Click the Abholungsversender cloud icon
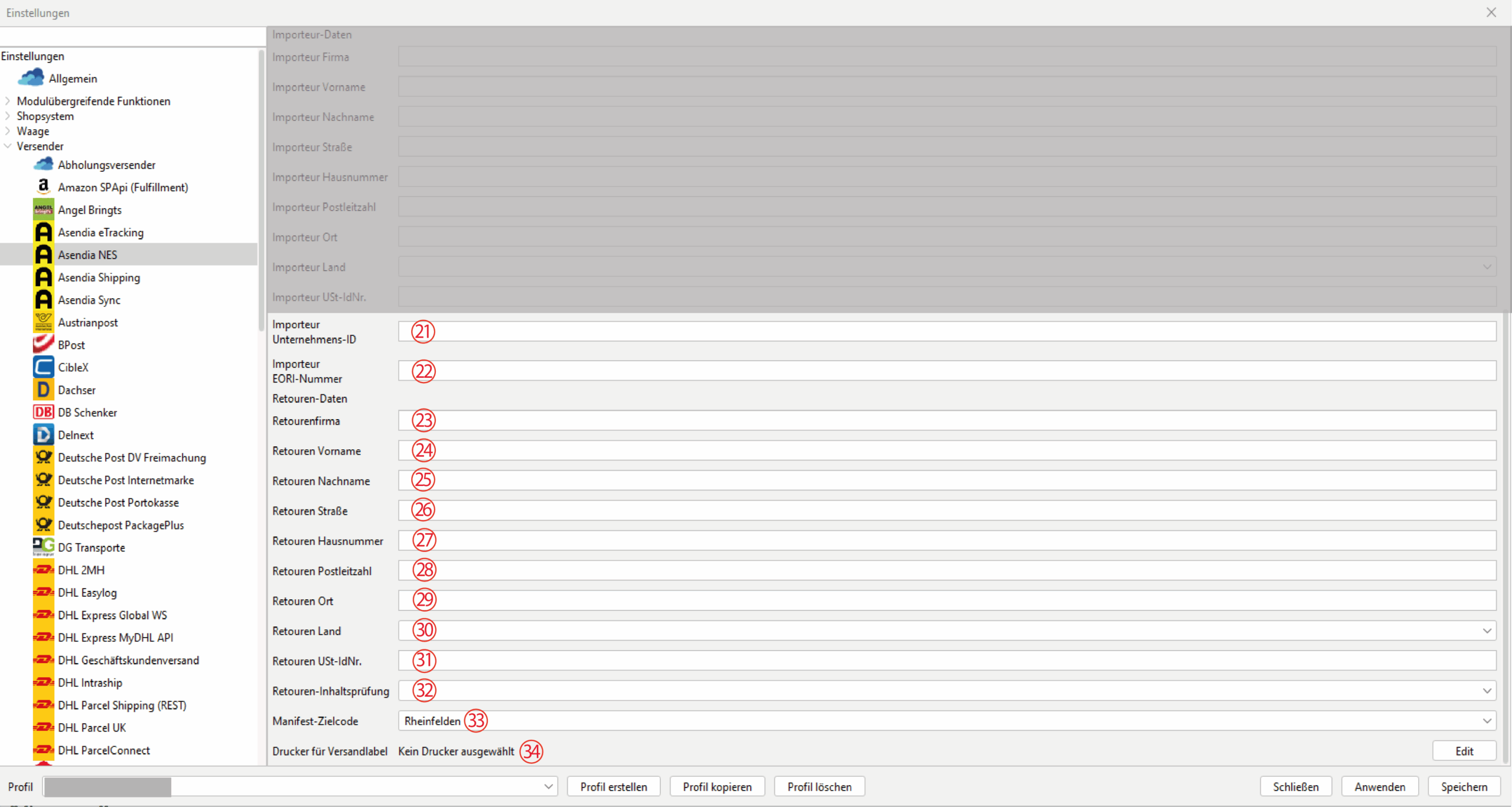The image size is (1512, 807). click(x=43, y=164)
